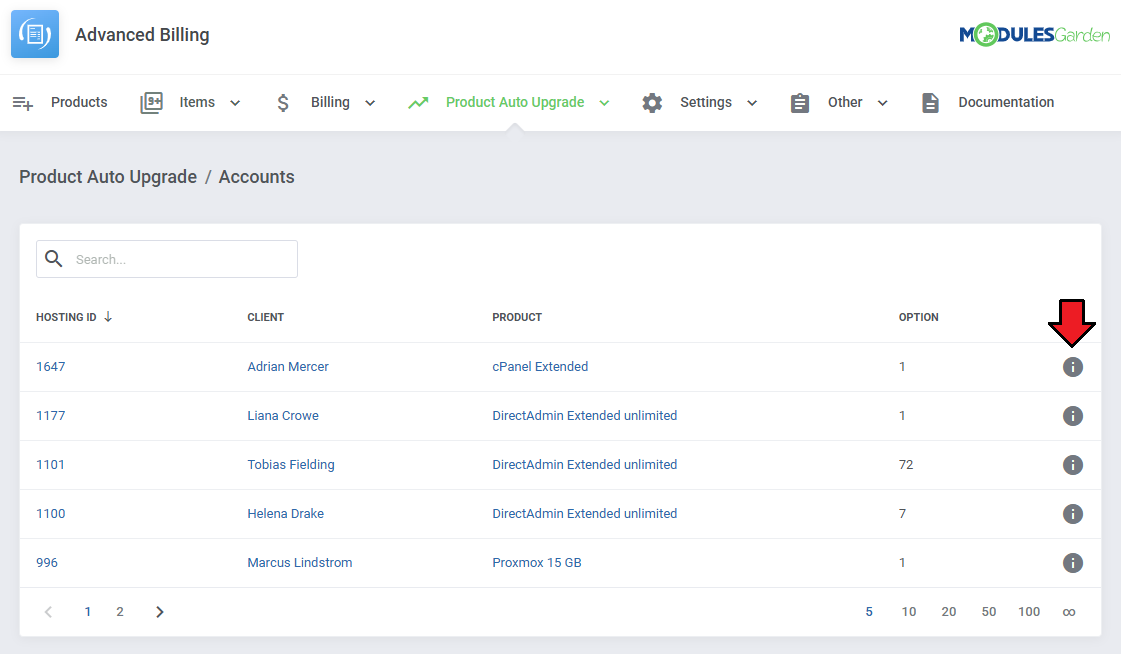Show unlimited rows with infinity symbol
Viewport: 1121px width, 654px height.
1069,612
